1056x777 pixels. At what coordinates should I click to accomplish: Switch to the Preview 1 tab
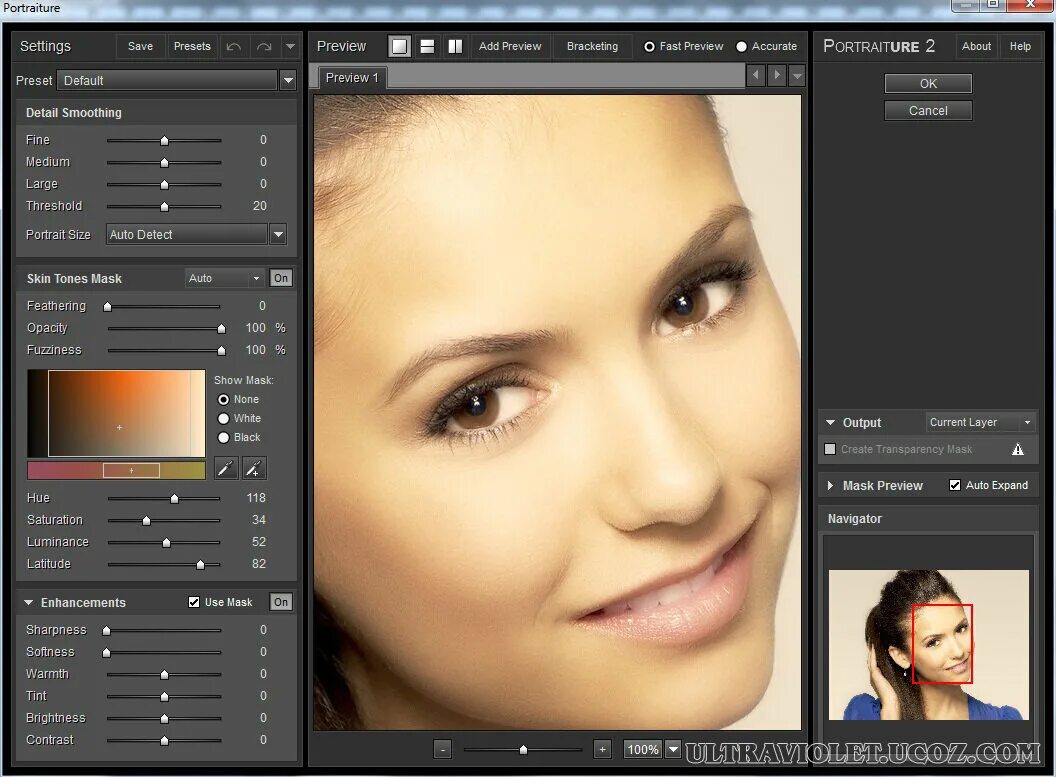(351, 77)
